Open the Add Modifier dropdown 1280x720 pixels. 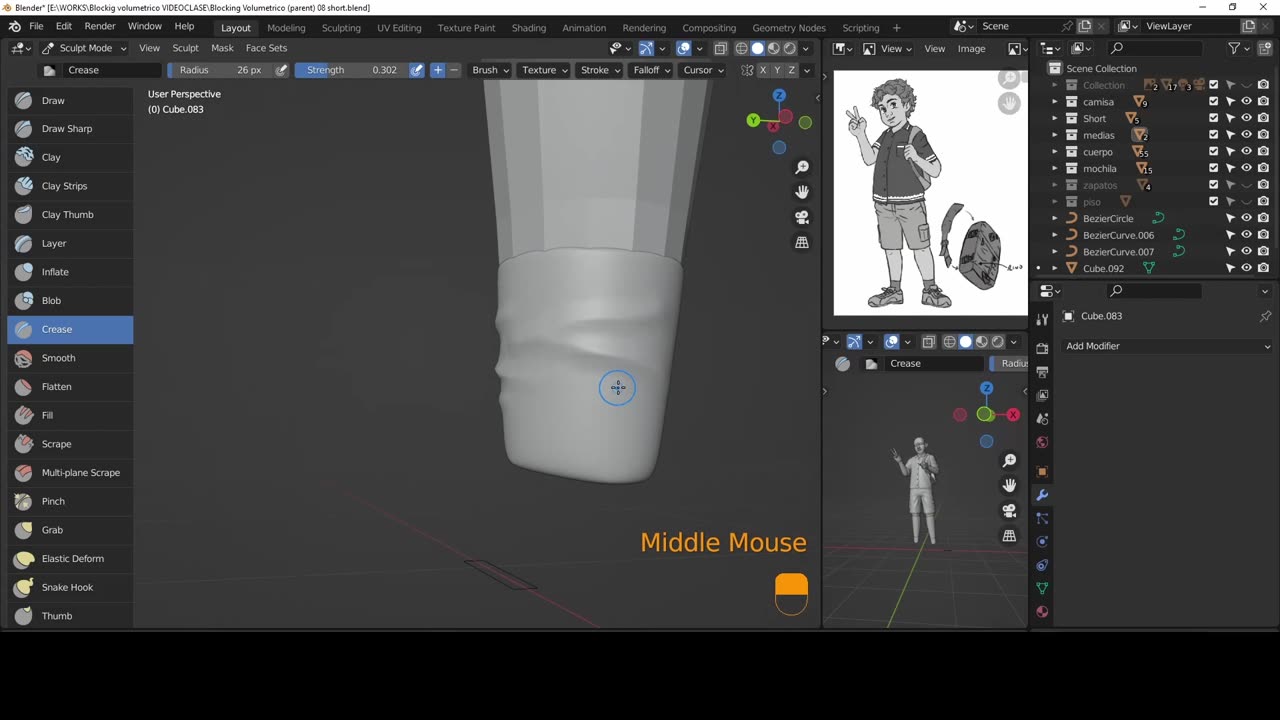click(x=1167, y=346)
